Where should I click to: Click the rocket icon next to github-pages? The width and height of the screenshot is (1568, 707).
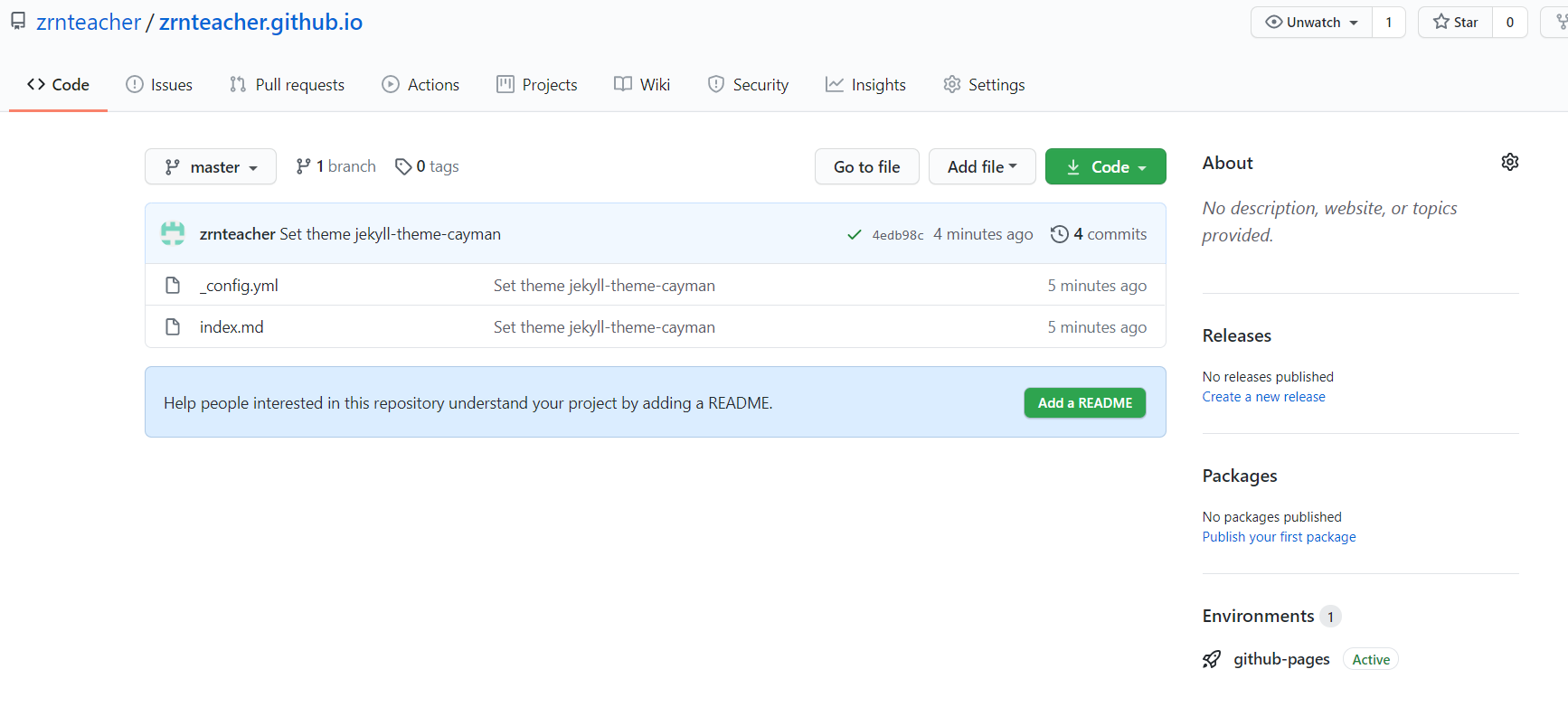[1212, 660]
